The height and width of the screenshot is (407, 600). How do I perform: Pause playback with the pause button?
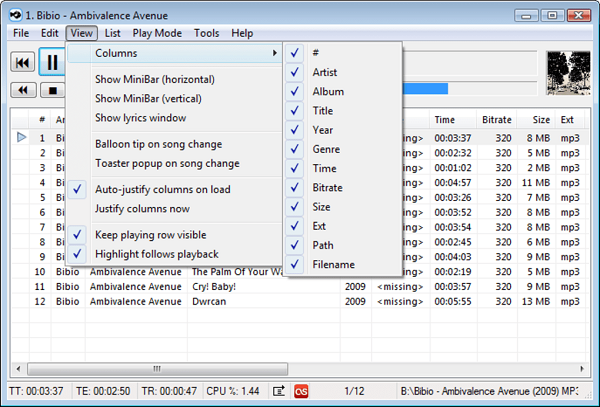click(52, 62)
